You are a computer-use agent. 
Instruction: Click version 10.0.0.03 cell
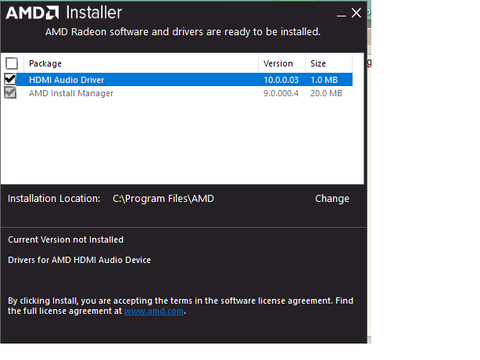coord(281,80)
